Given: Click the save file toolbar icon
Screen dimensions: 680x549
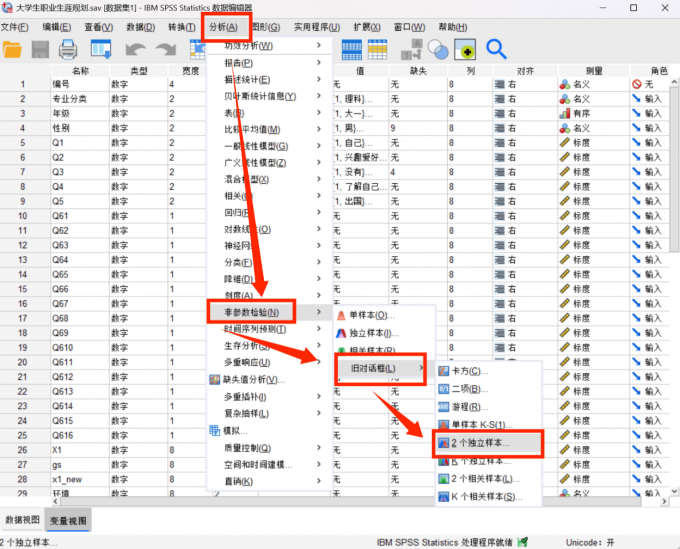Looking at the screenshot, I should pyautogui.click(x=40, y=49).
